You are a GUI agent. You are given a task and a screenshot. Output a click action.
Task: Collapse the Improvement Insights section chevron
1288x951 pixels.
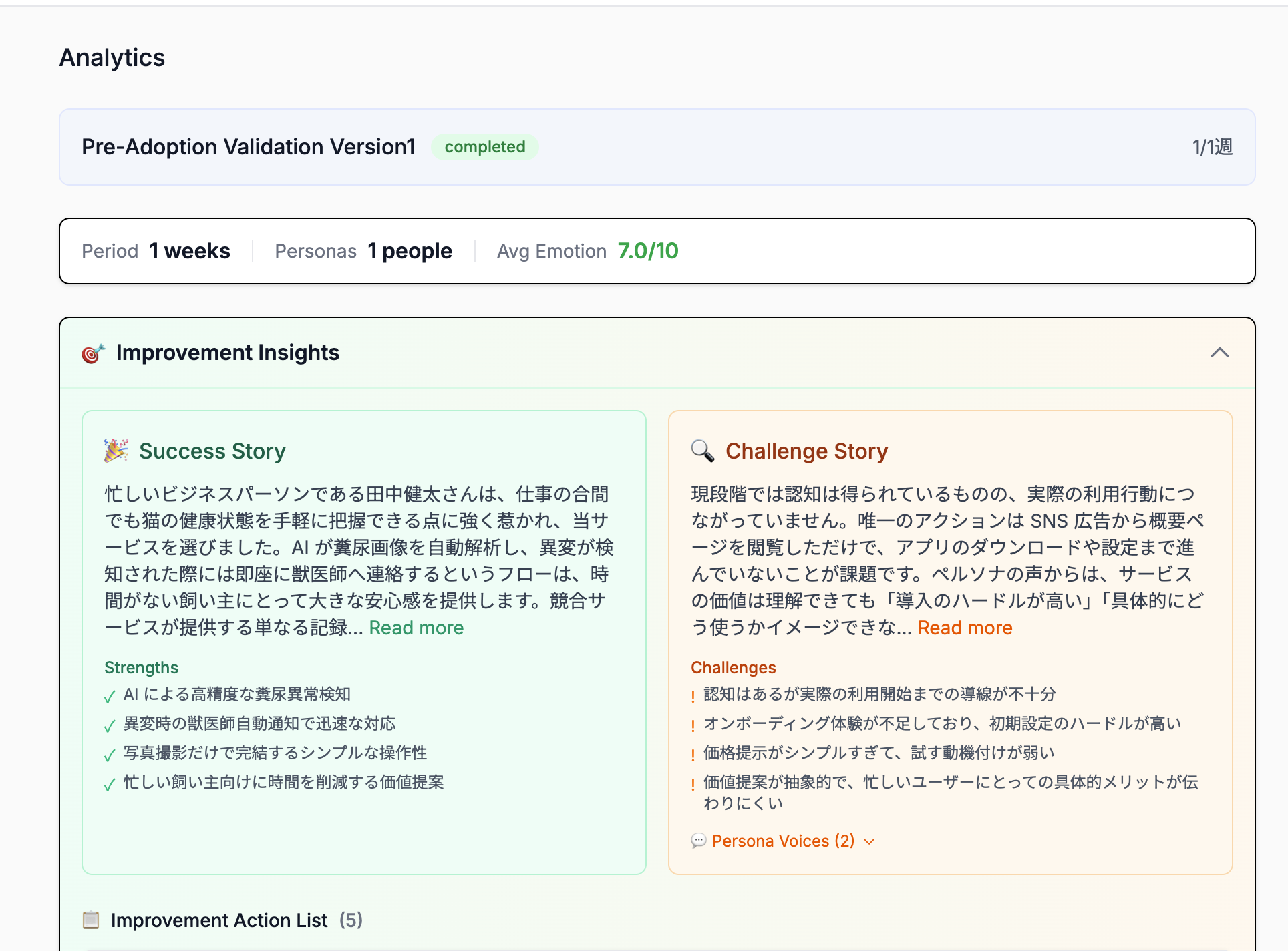coord(1219,353)
